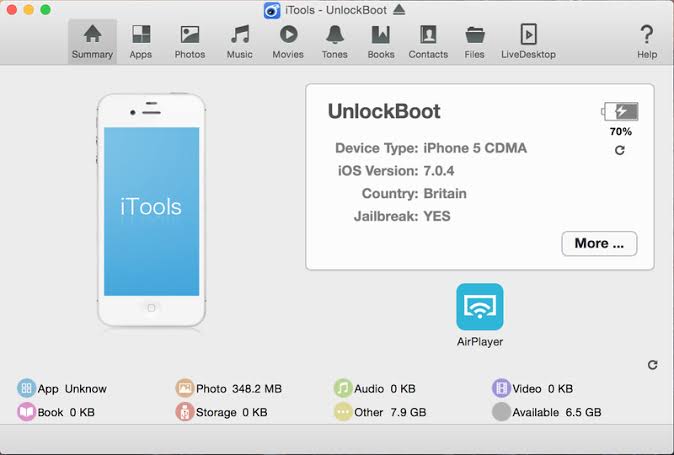Click the Photo storage category icon
The image size is (674, 455).
pos(185,388)
